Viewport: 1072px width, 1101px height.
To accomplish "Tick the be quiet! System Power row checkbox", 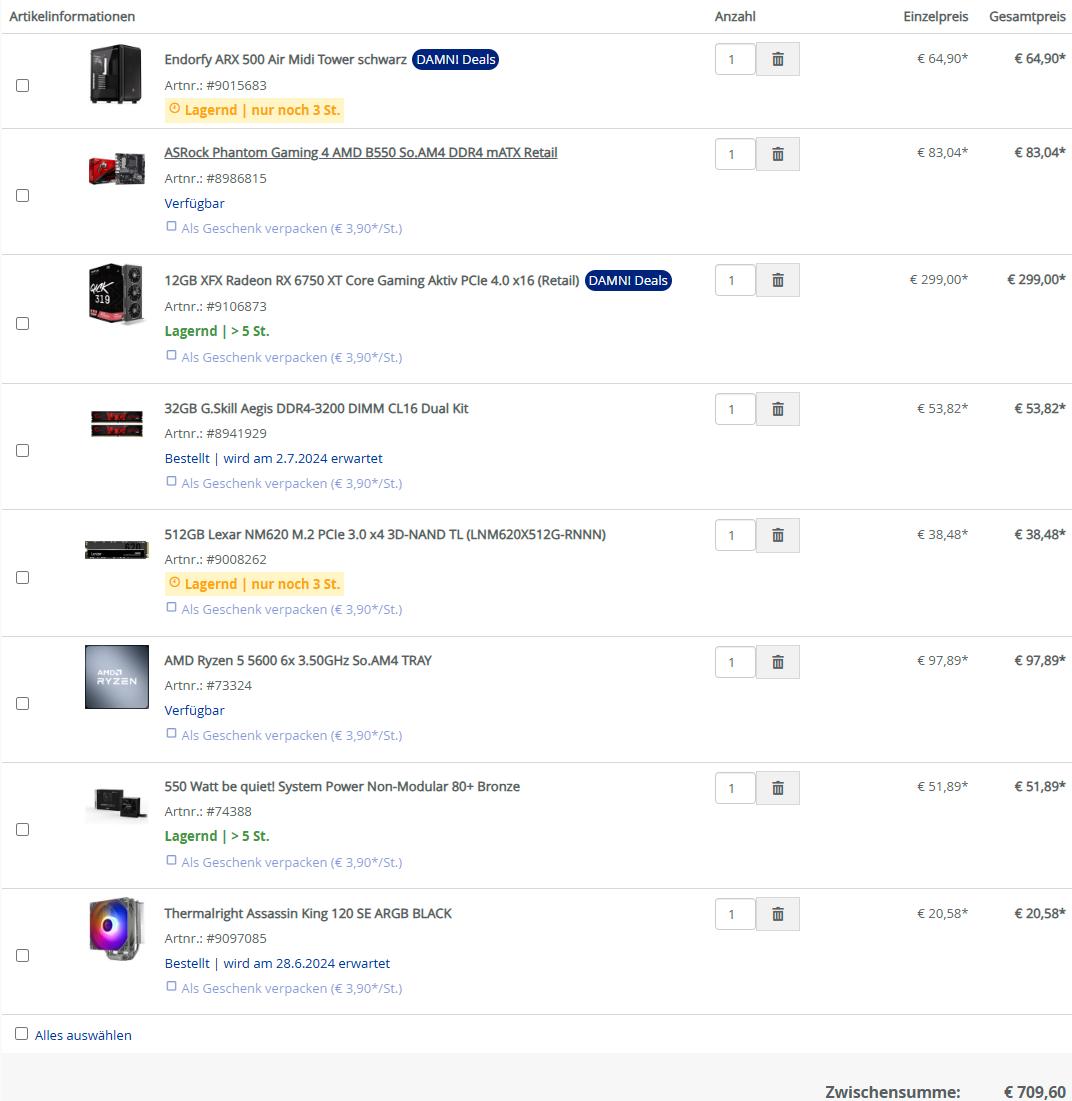I will click(x=22, y=829).
